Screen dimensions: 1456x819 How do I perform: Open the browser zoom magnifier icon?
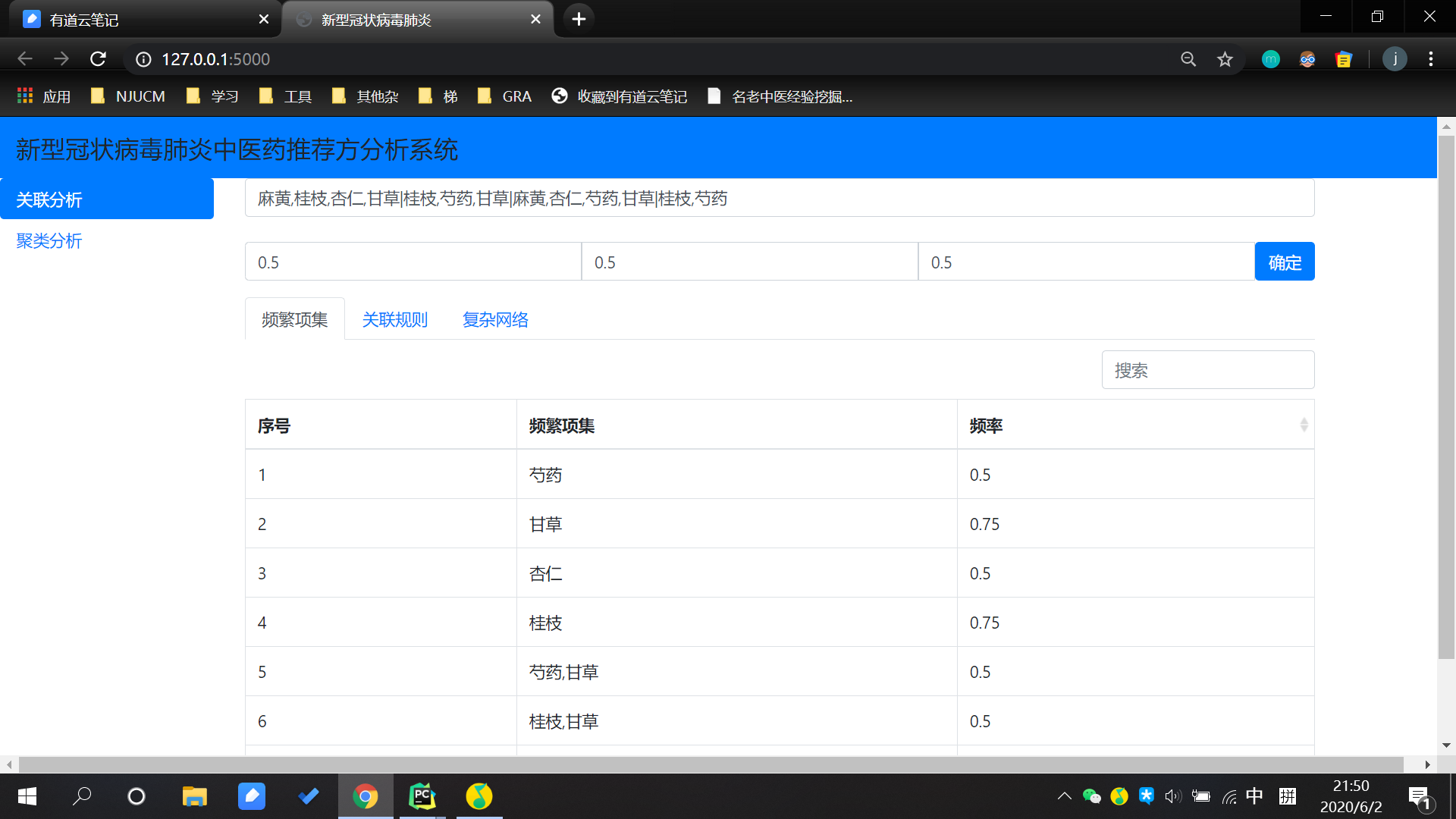1188,59
